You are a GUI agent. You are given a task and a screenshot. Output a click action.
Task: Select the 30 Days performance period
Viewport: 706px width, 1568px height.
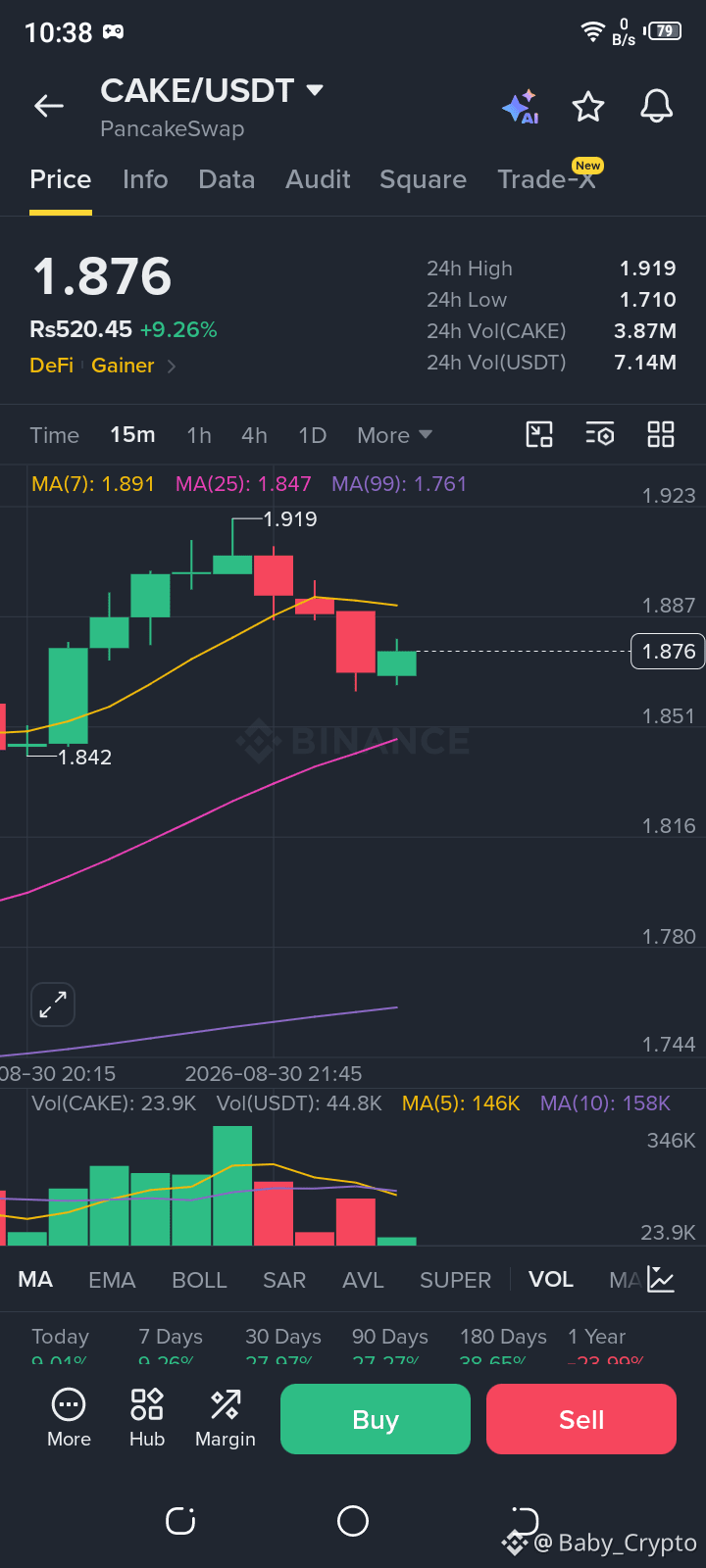pos(283,1337)
